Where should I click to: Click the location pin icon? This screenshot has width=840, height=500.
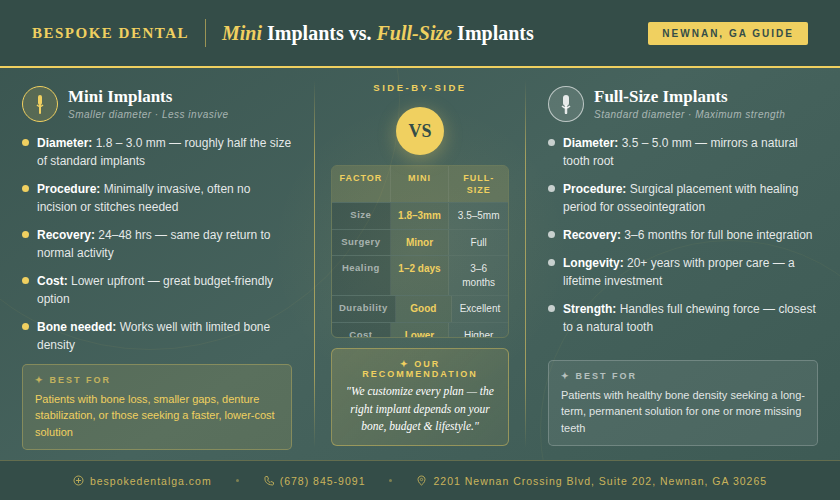(x=422, y=481)
